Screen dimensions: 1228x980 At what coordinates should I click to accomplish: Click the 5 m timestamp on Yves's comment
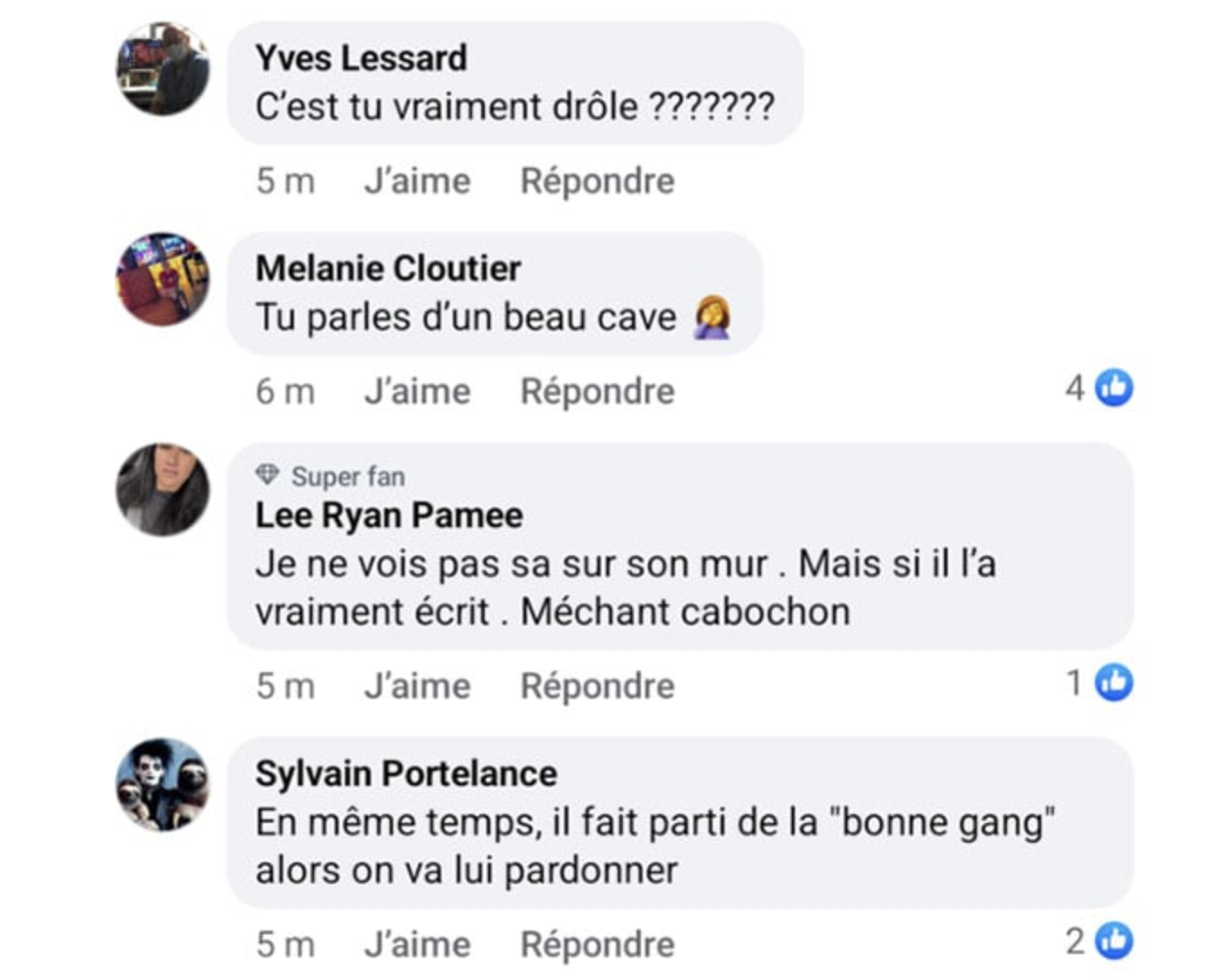click(285, 181)
